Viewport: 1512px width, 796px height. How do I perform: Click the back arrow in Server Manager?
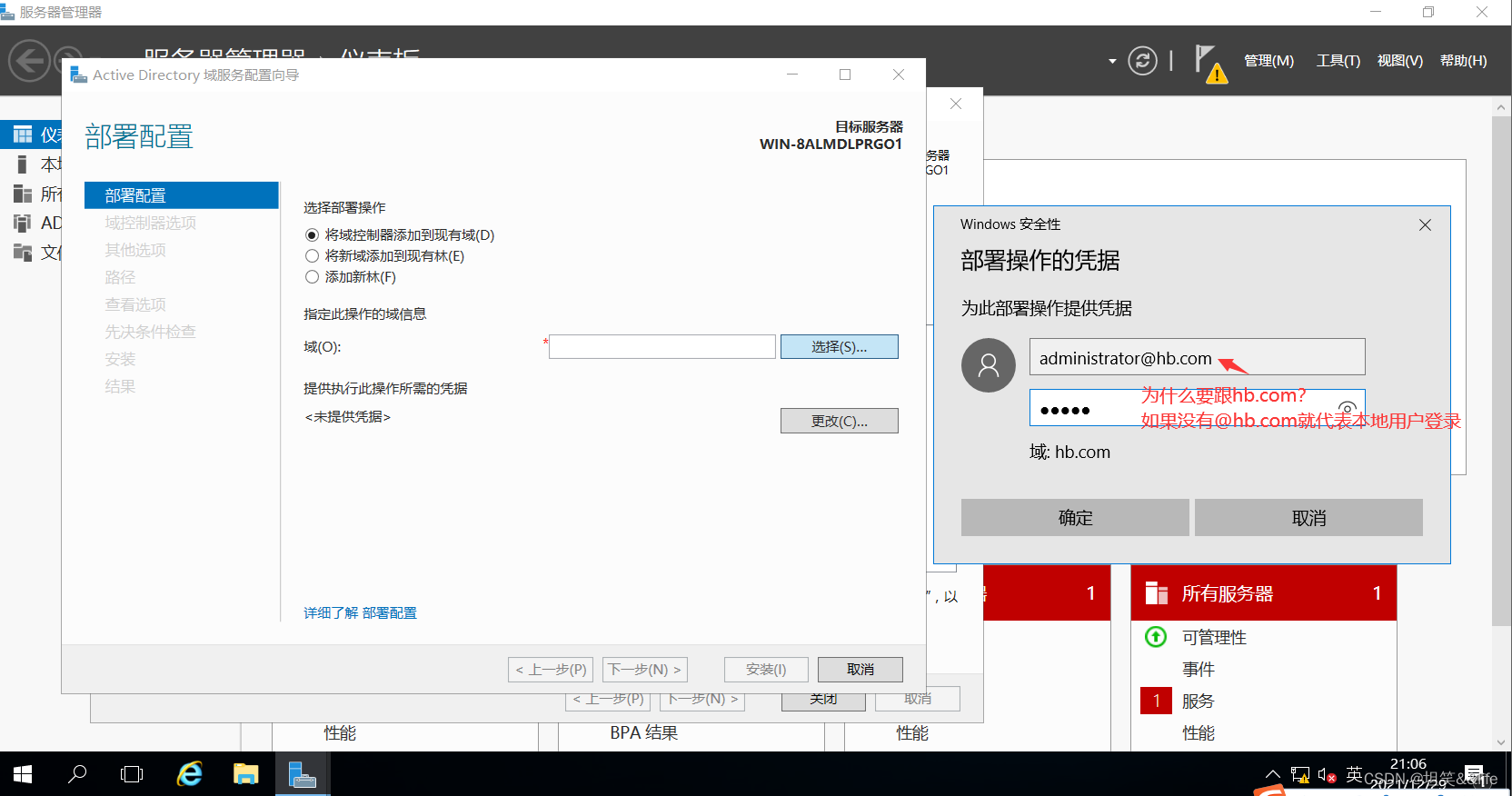click(x=29, y=62)
